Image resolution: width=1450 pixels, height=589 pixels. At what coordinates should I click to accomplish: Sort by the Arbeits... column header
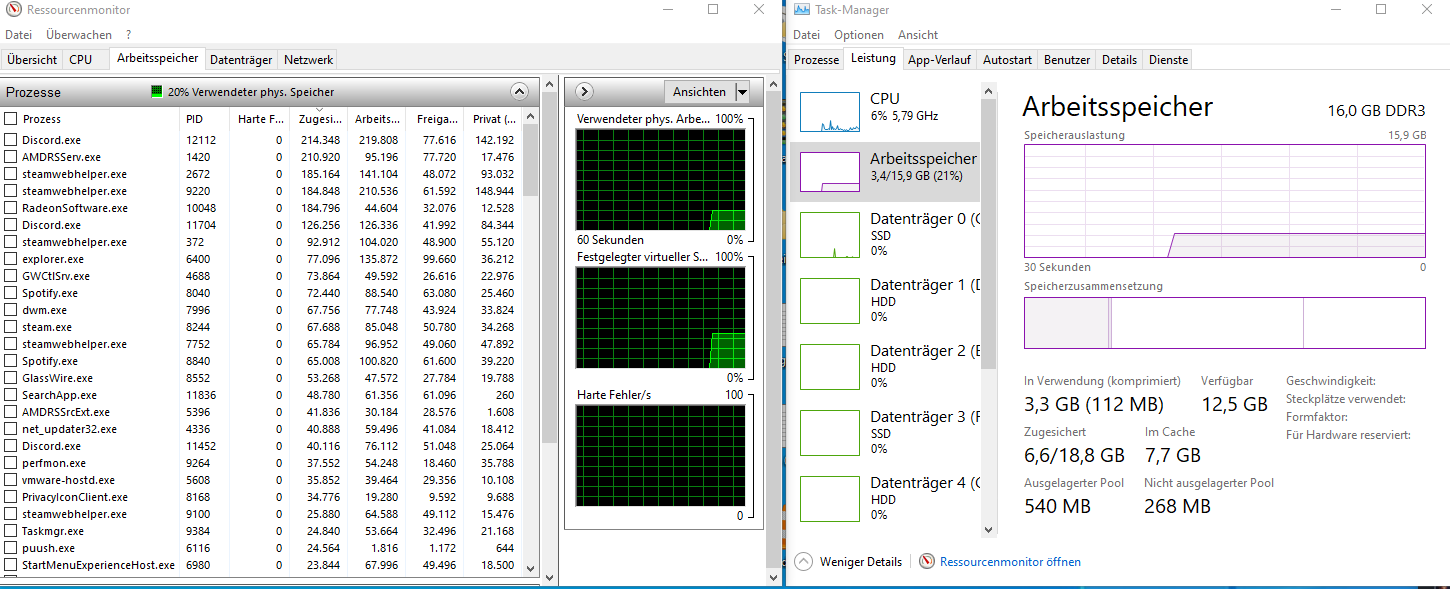(376, 119)
